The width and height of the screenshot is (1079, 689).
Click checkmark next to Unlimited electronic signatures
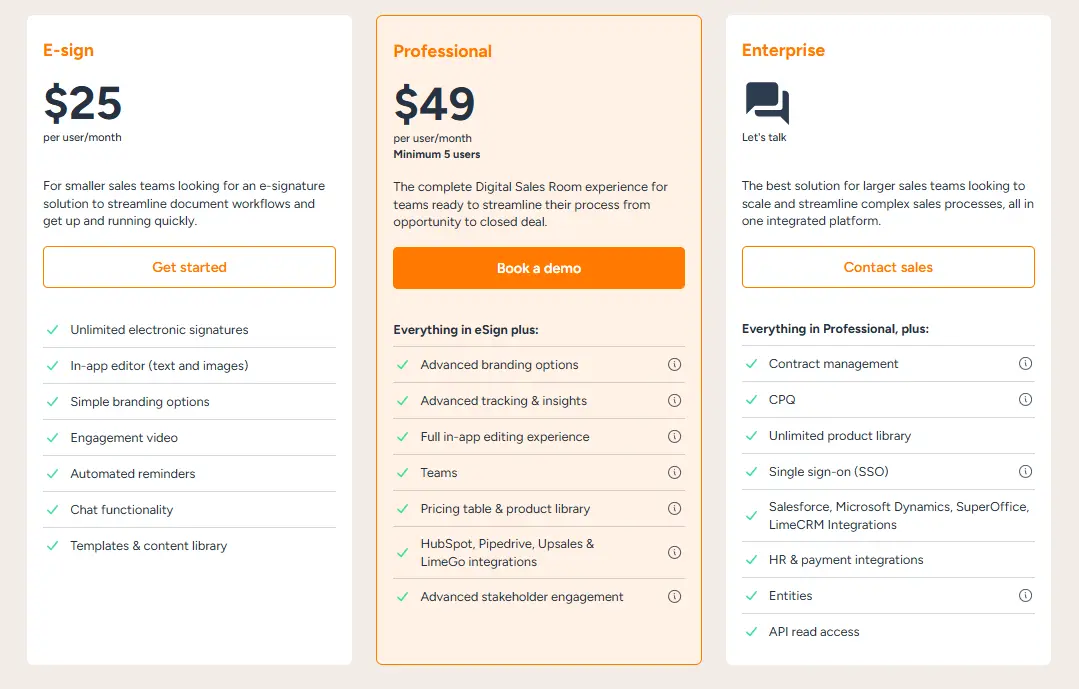(x=52, y=330)
